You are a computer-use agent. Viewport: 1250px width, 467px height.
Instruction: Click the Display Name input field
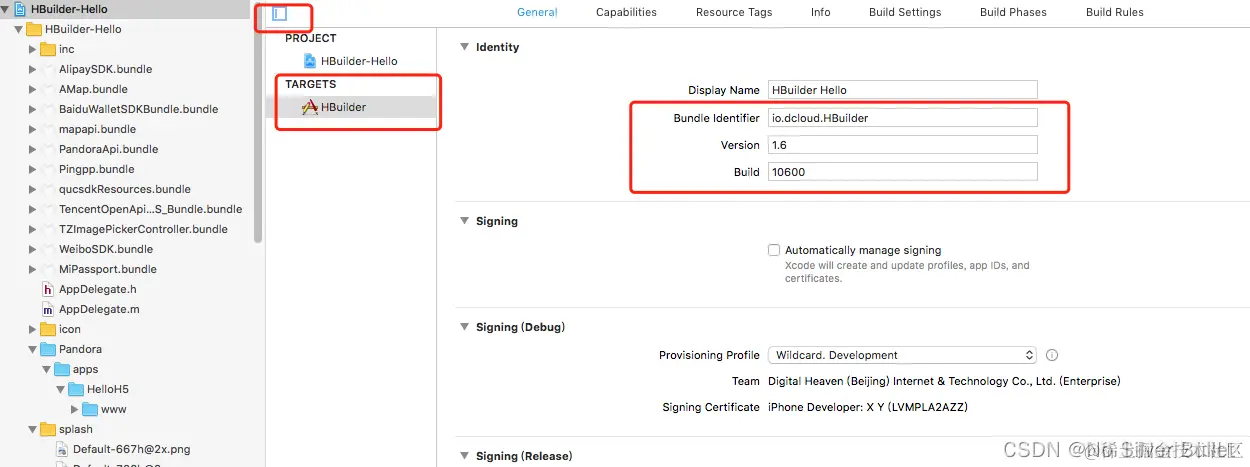point(902,90)
